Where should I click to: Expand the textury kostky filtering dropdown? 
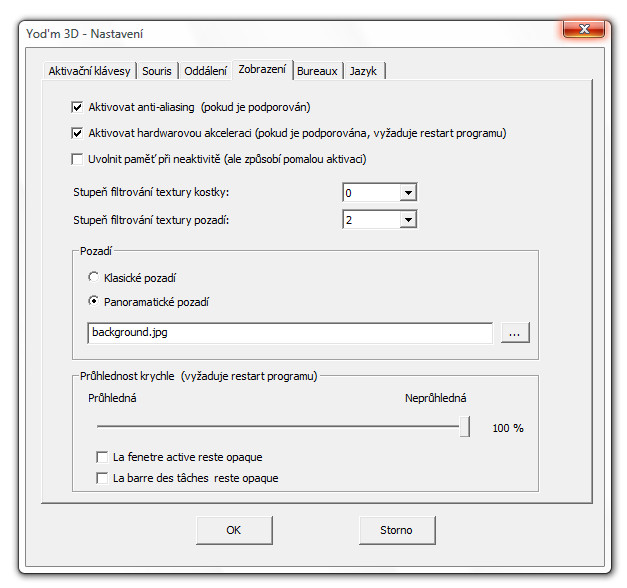point(408,193)
